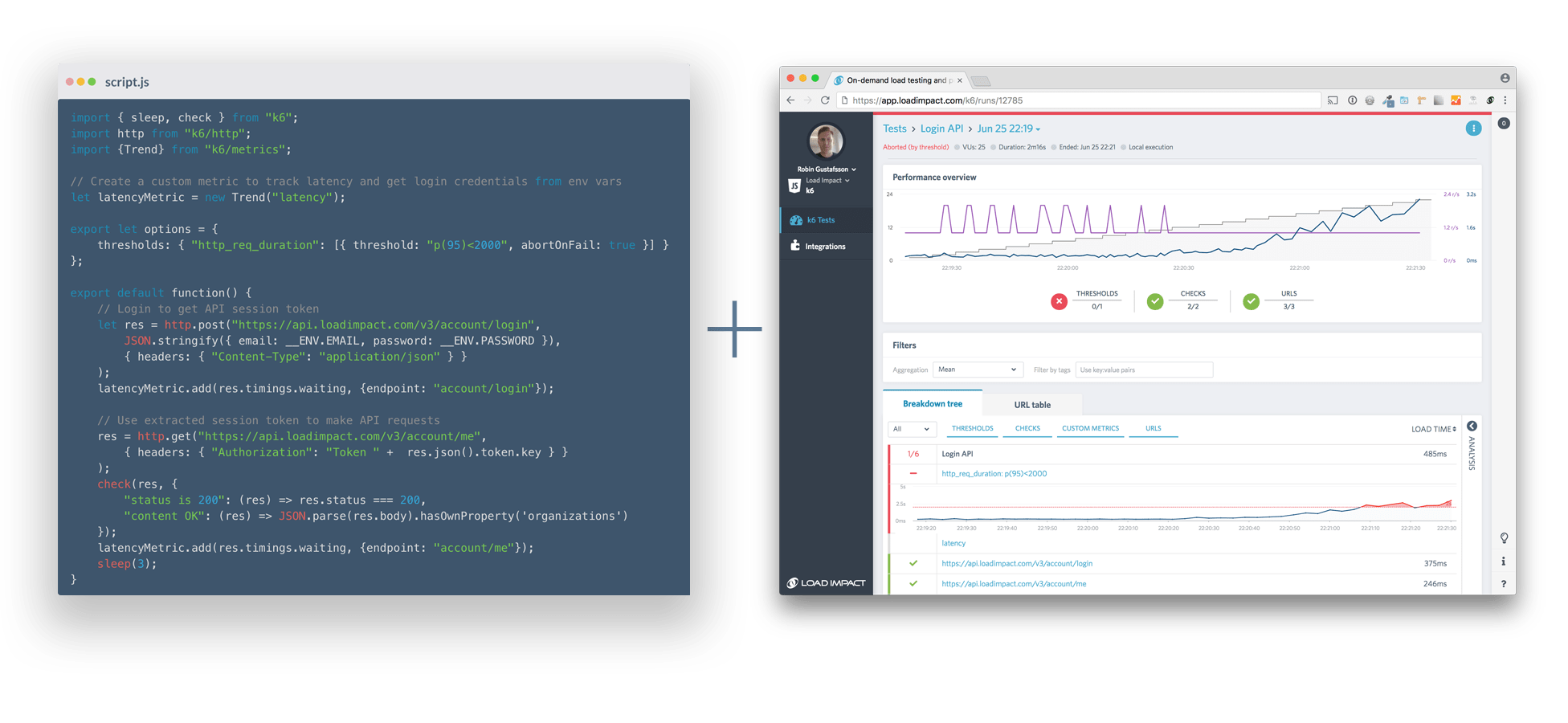Click the Load Impact logo at bottom left

click(827, 582)
